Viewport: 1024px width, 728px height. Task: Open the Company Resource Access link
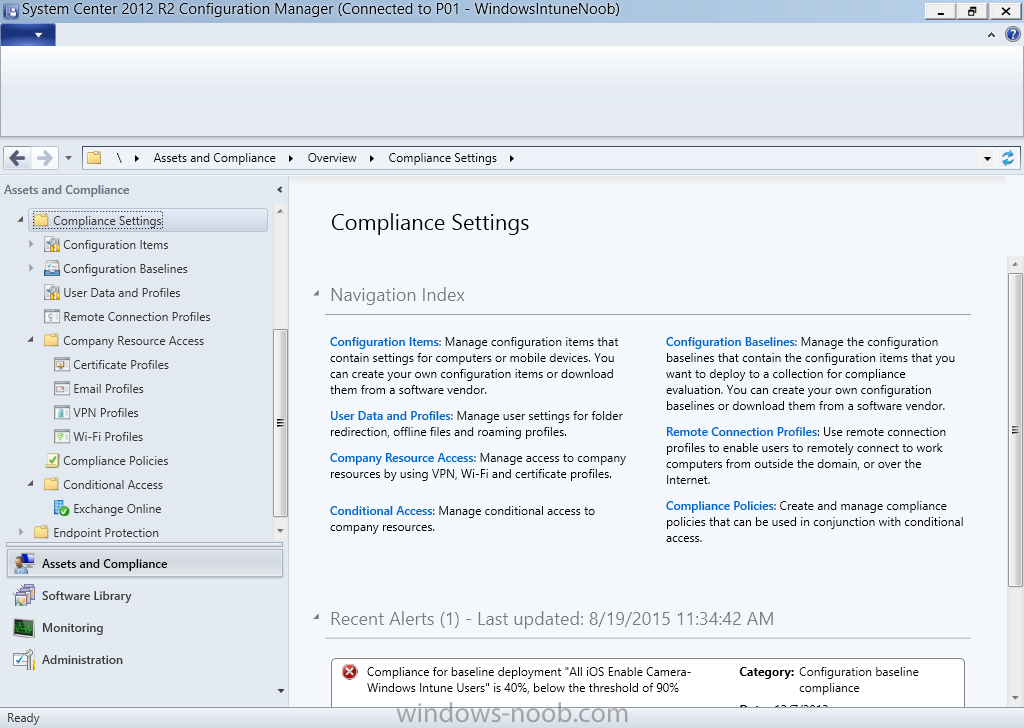(x=402, y=458)
